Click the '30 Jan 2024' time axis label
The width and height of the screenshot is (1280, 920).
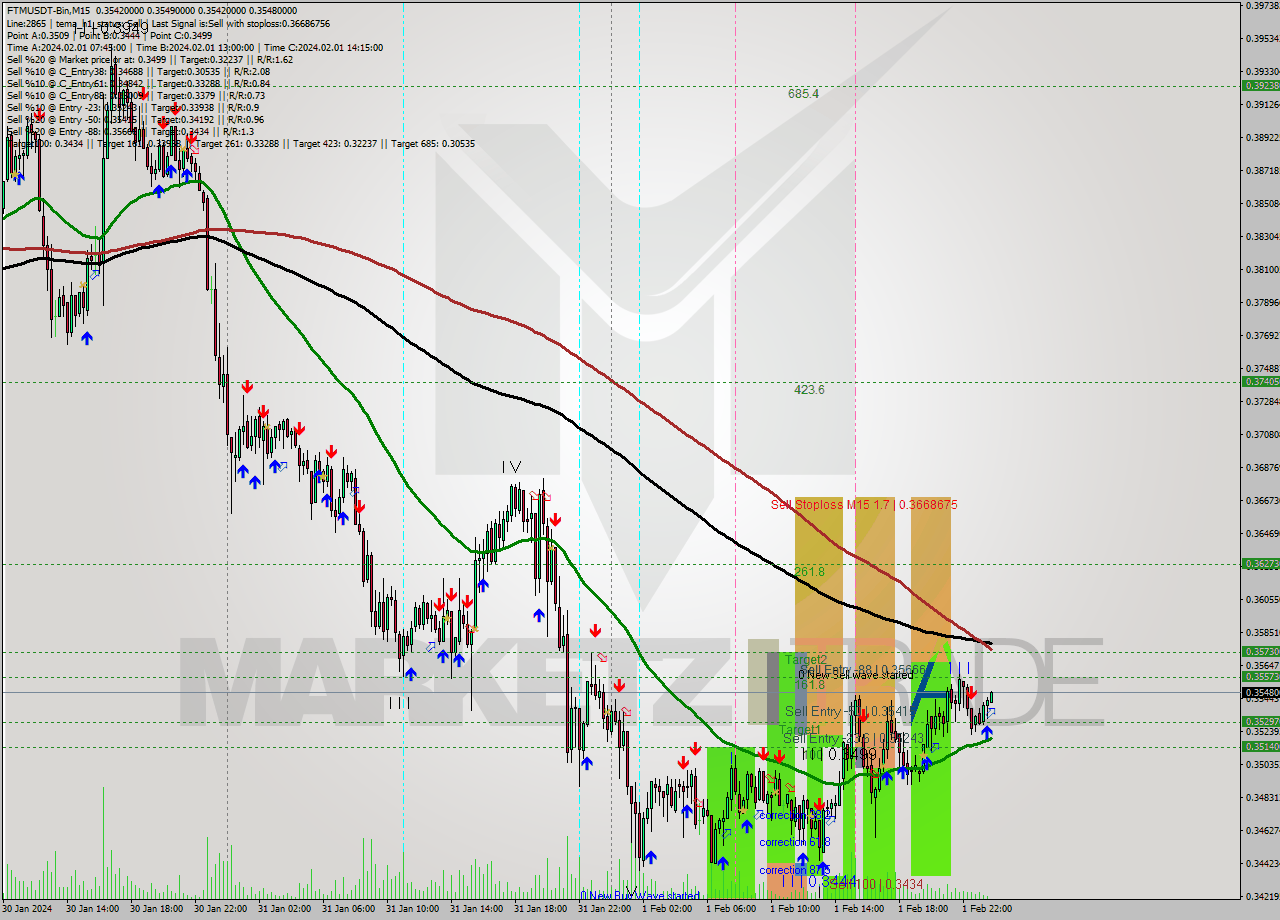coord(26,909)
